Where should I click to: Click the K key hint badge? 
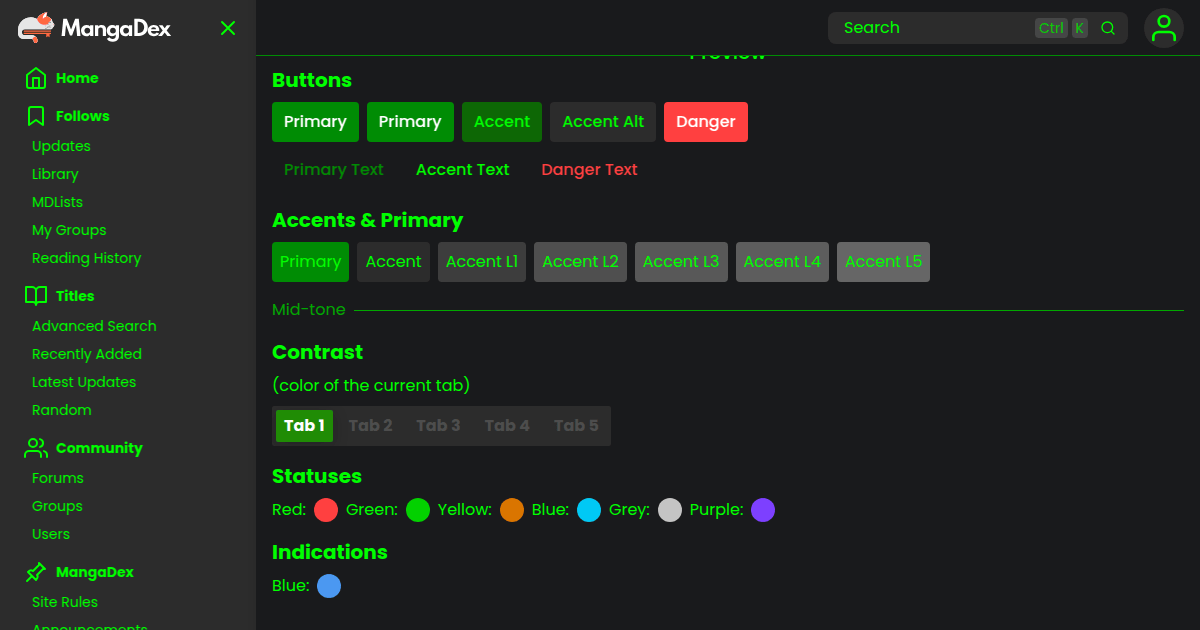click(1080, 28)
